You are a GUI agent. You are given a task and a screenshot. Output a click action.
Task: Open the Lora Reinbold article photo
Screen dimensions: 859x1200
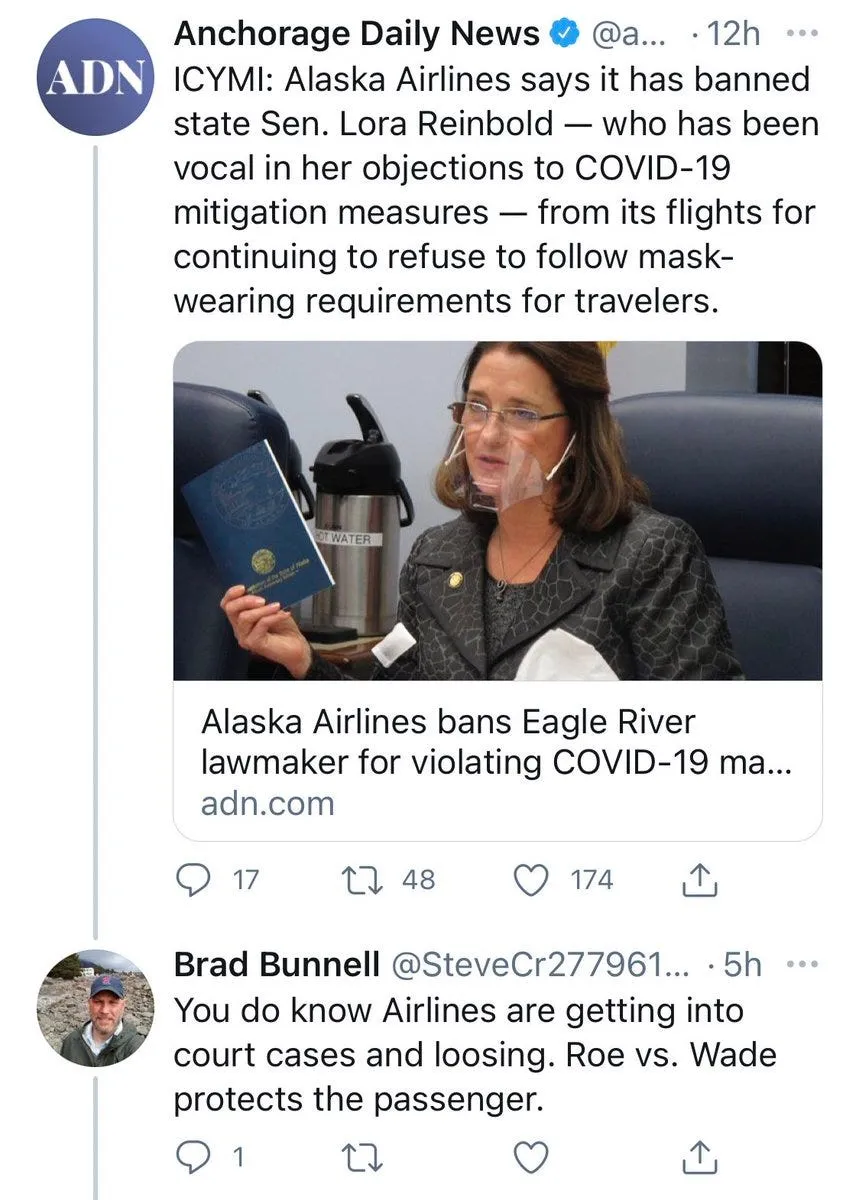497,510
